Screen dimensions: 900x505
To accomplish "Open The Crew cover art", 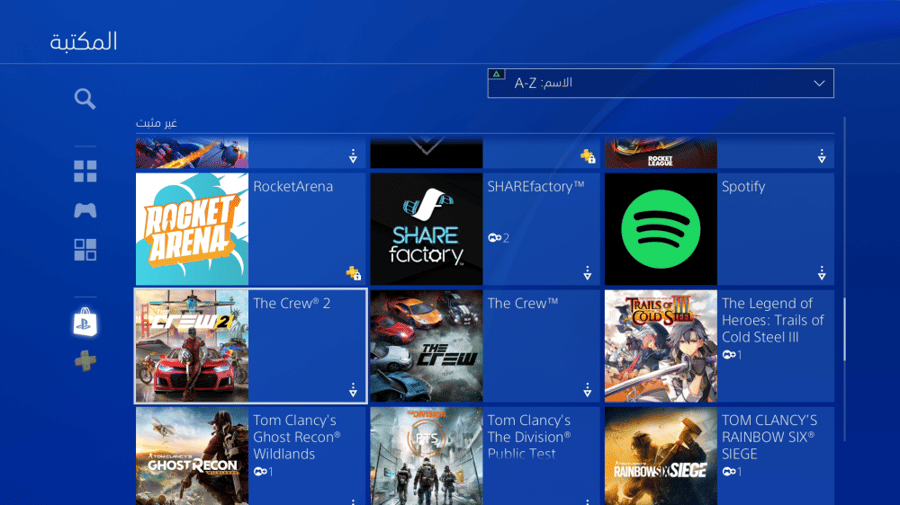I will point(426,346).
